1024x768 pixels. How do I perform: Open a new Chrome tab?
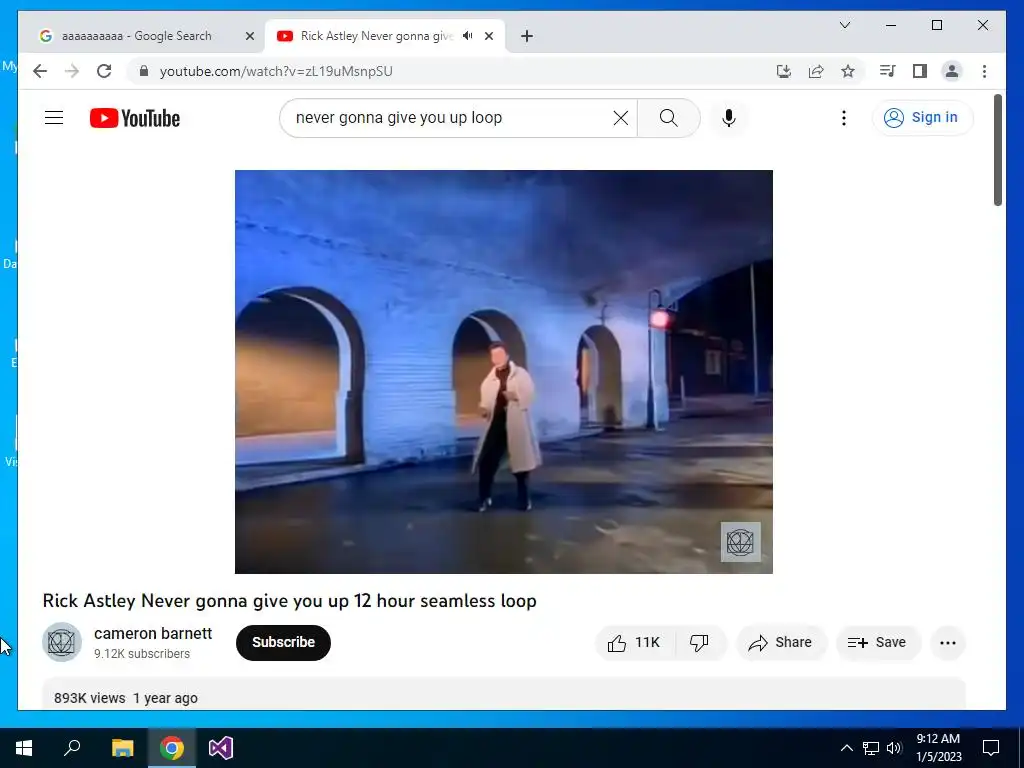point(527,36)
